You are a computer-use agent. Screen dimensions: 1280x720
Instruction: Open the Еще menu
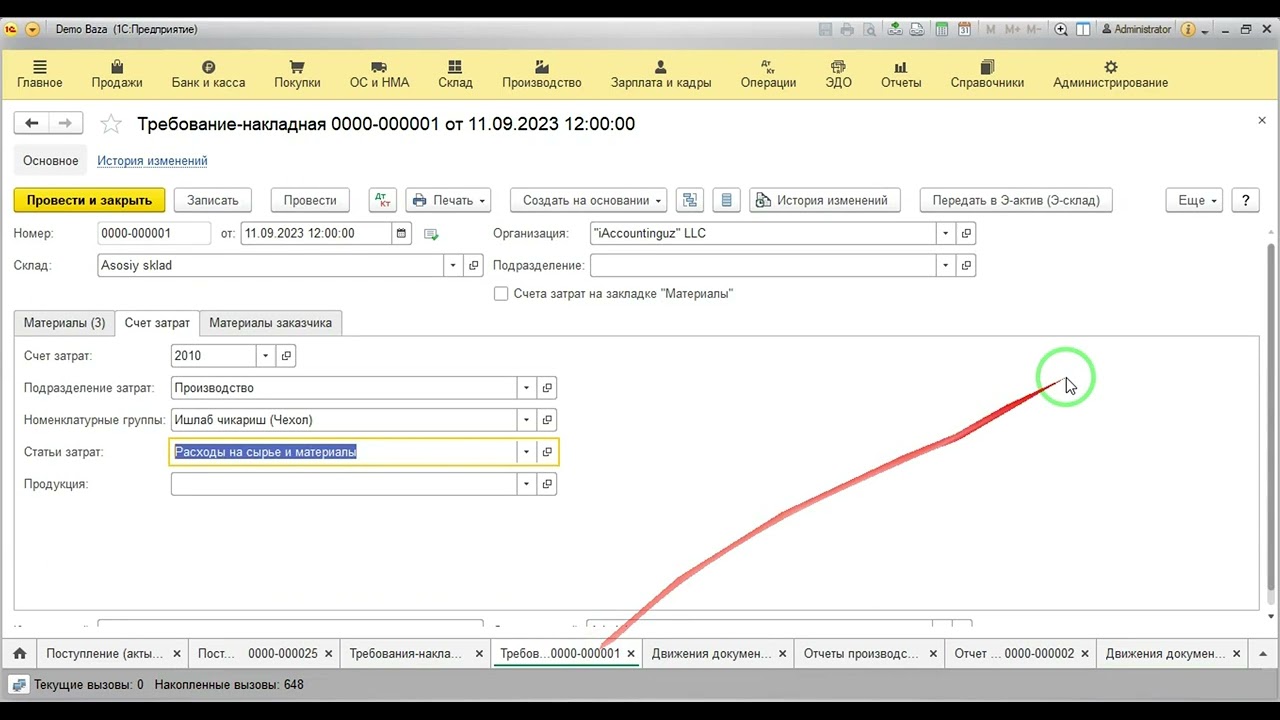pos(1195,200)
